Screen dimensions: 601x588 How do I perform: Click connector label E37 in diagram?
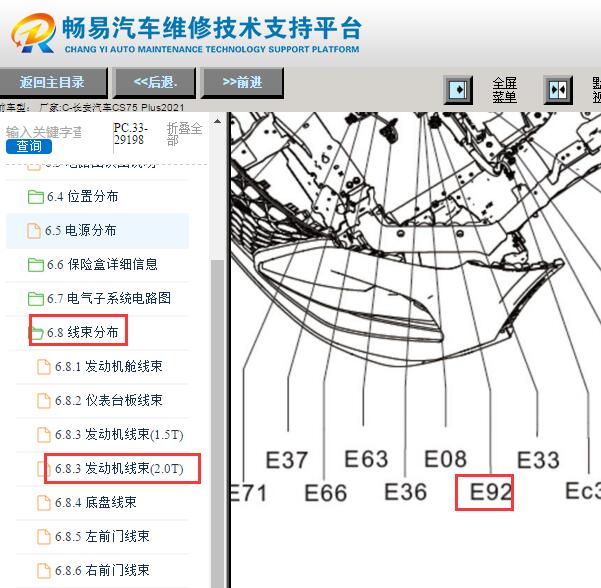[x=287, y=460]
